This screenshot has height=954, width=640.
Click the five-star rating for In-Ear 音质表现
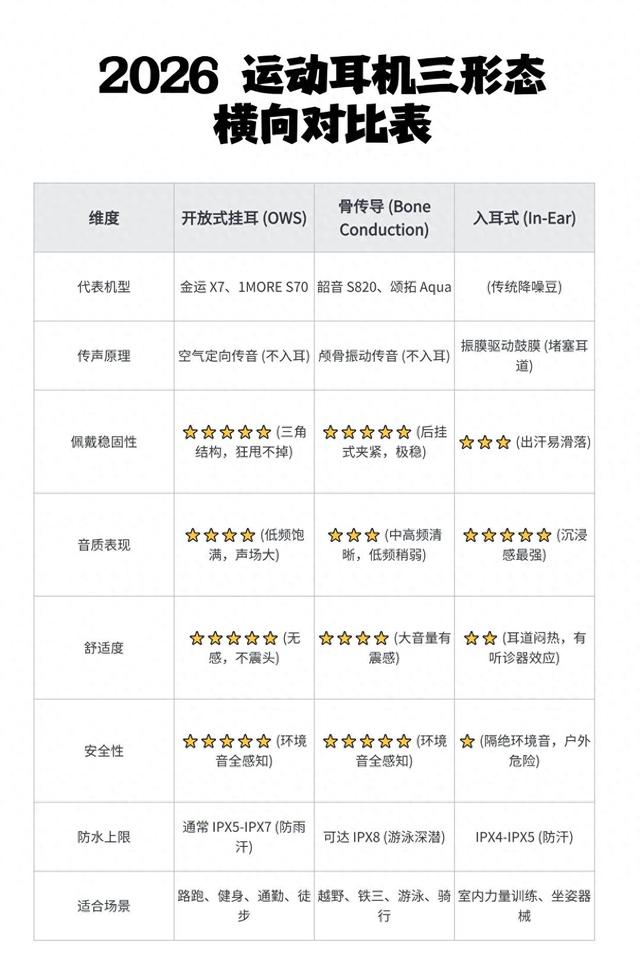(507, 535)
